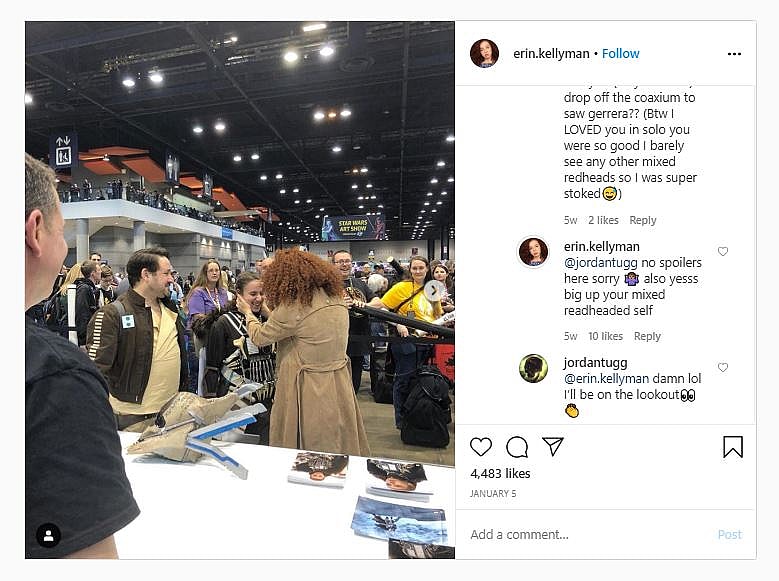Reply to the coaxium comment above
The height and width of the screenshot is (581, 779).
pyautogui.click(x=642, y=220)
